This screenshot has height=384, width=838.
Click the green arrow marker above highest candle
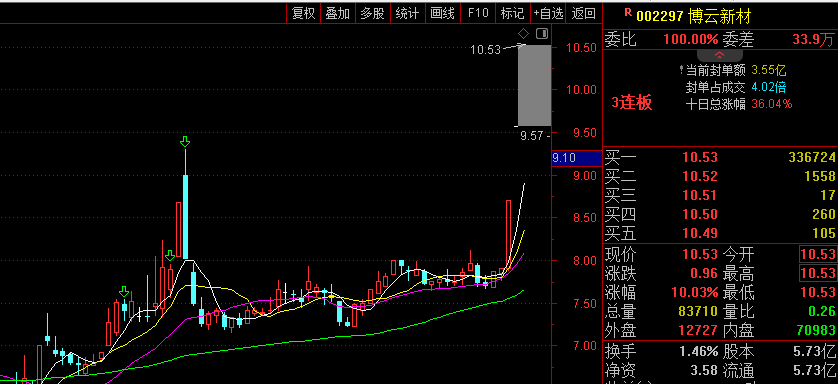click(185, 142)
